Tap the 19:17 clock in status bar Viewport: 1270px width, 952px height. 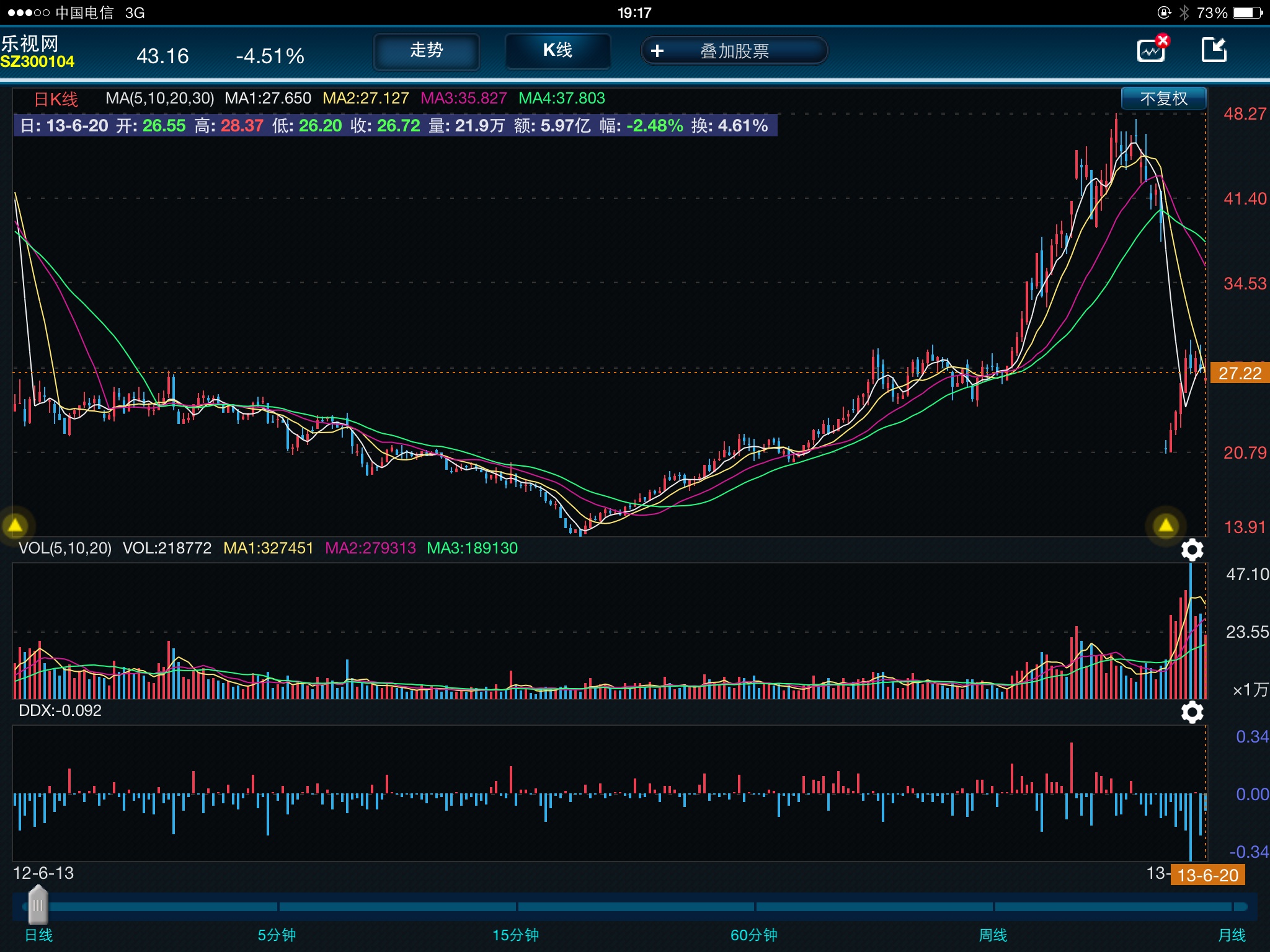pyautogui.click(x=634, y=13)
